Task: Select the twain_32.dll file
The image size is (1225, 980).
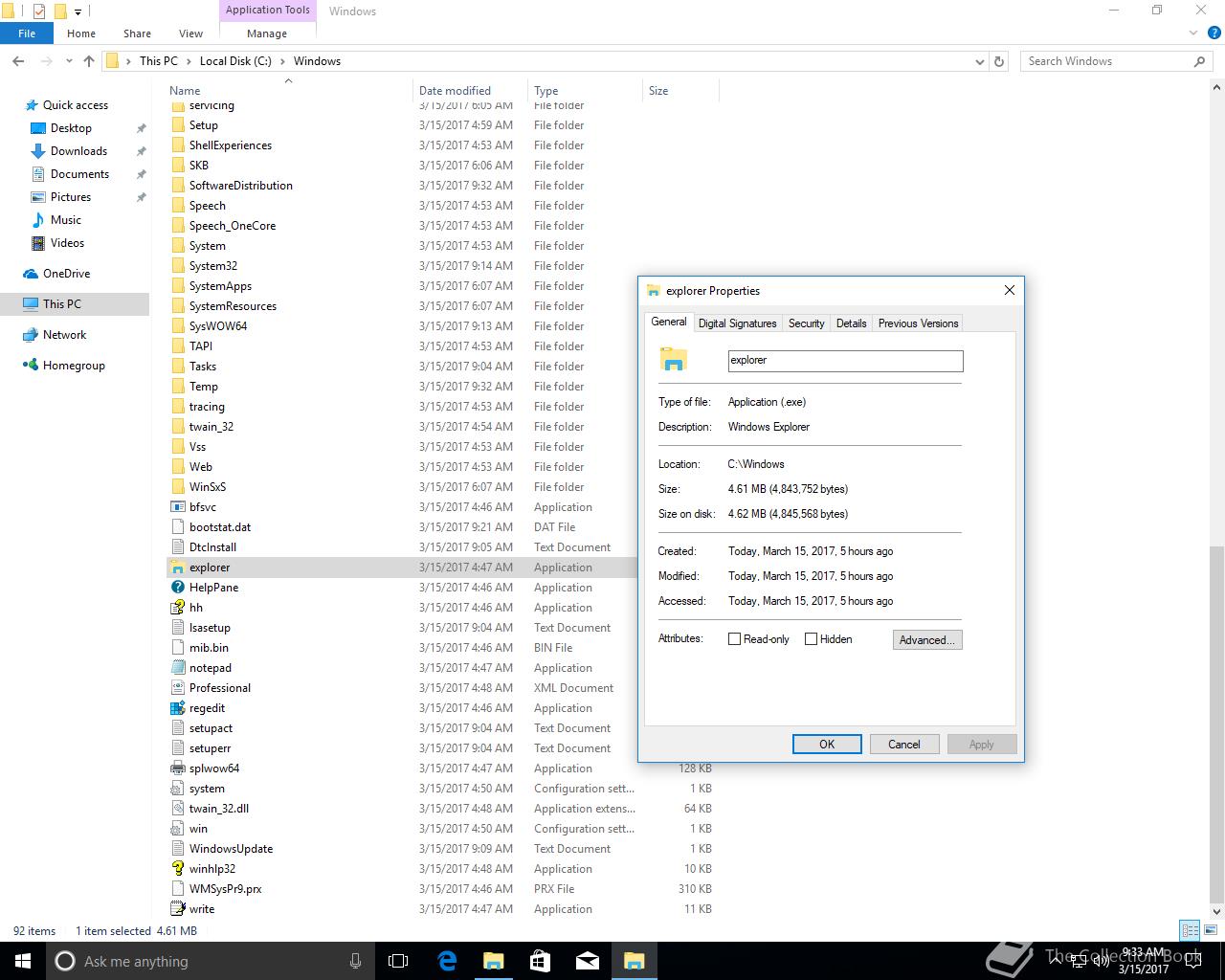Action: [x=218, y=809]
